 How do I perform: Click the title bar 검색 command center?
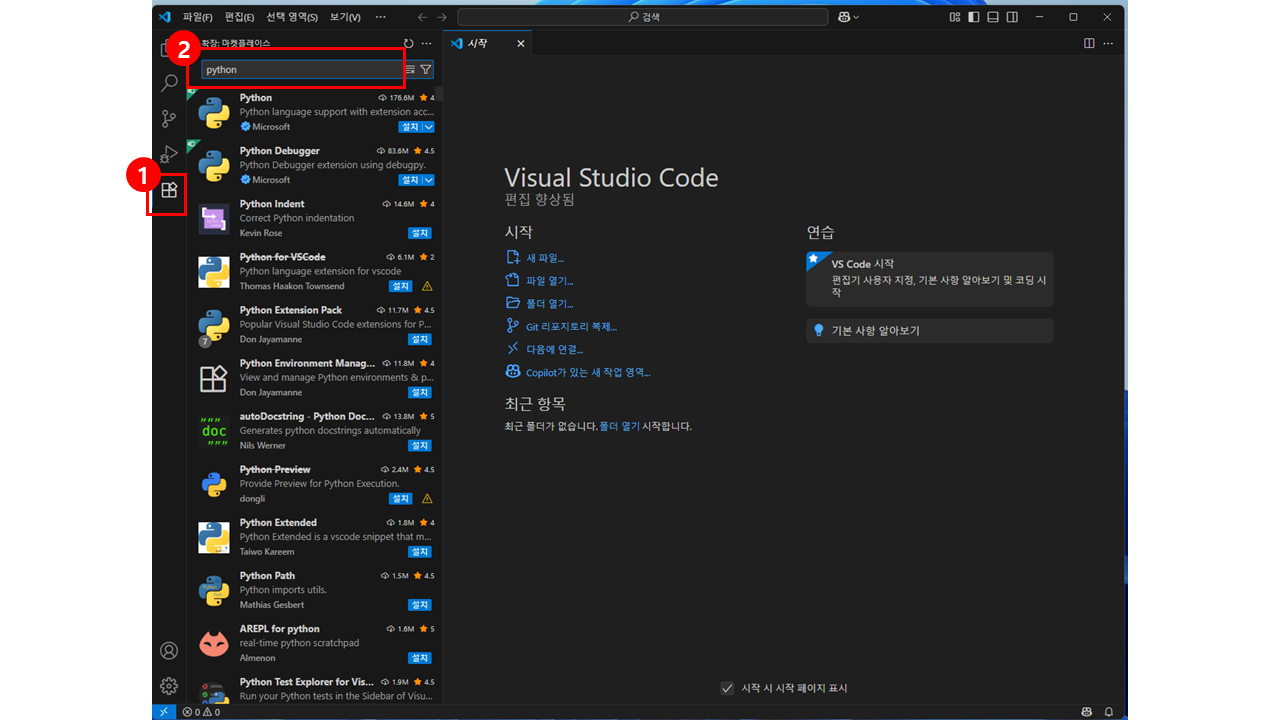click(643, 17)
